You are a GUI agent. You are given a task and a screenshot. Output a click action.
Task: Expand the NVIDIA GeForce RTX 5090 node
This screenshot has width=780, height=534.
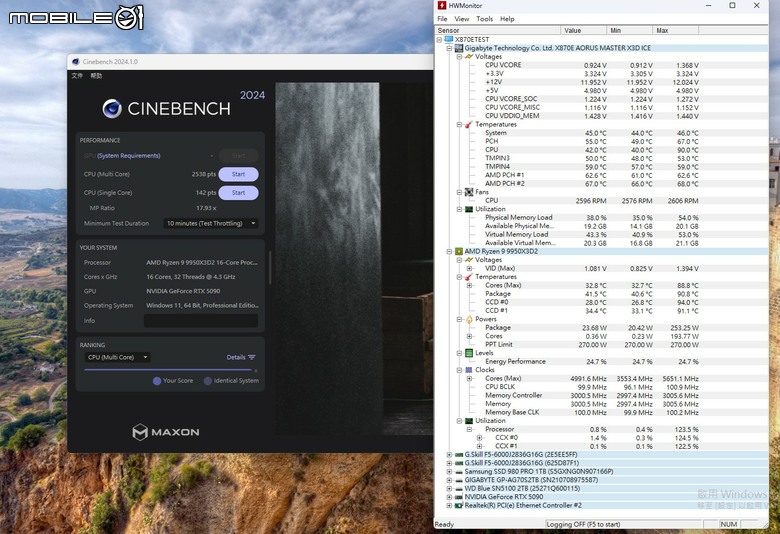click(x=450, y=497)
